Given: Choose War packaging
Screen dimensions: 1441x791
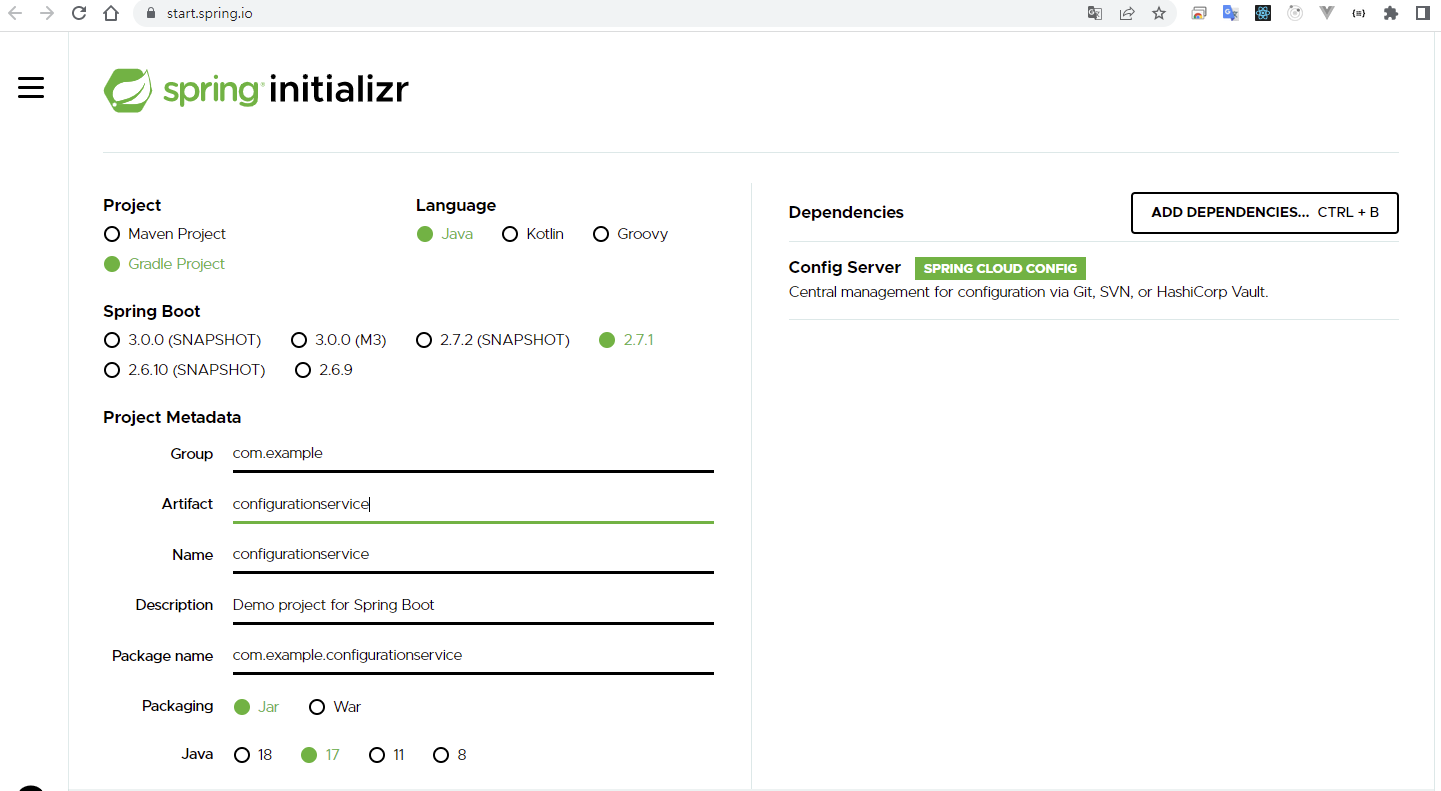Looking at the screenshot, I should 335,707.
